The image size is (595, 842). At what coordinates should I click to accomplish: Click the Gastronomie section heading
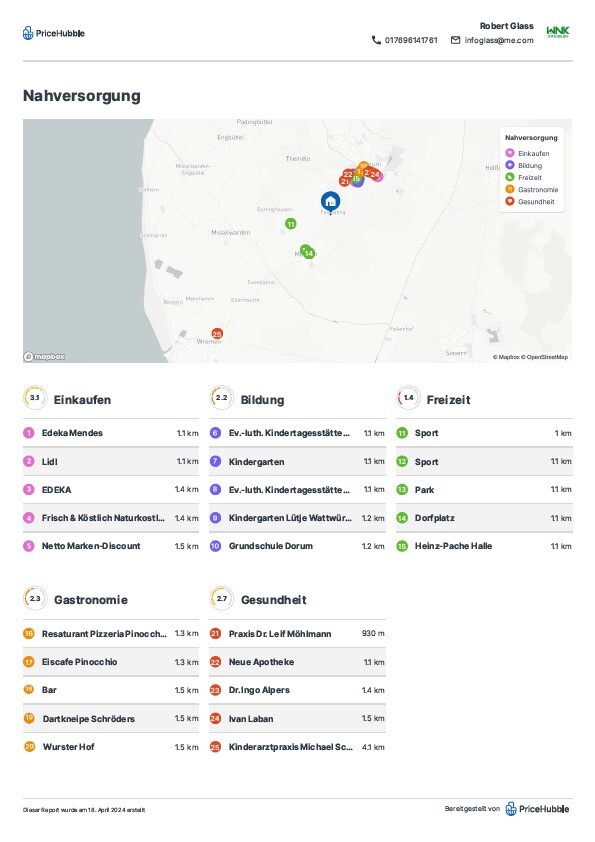[x=91, y=600]
